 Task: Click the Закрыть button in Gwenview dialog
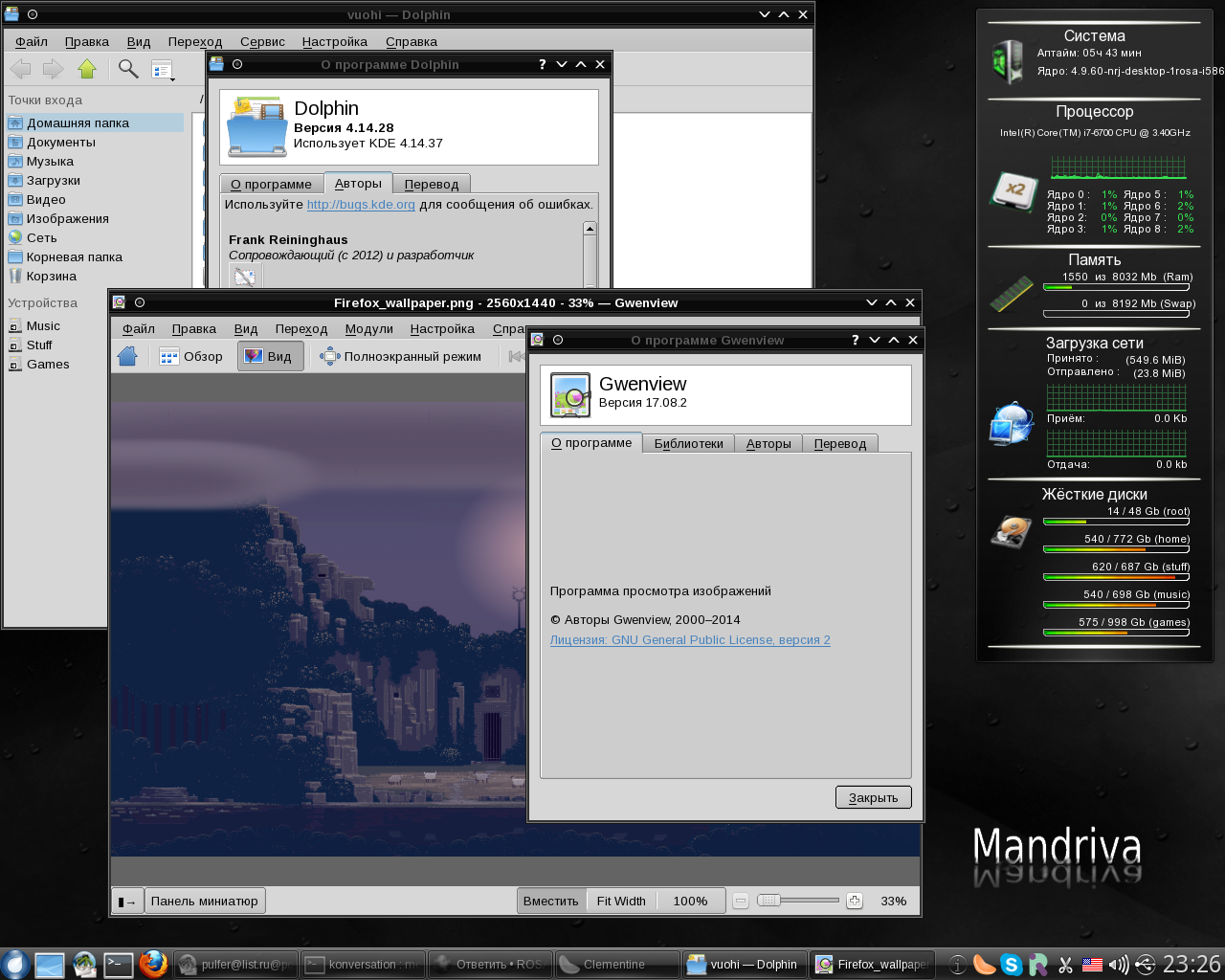point(874,797)
